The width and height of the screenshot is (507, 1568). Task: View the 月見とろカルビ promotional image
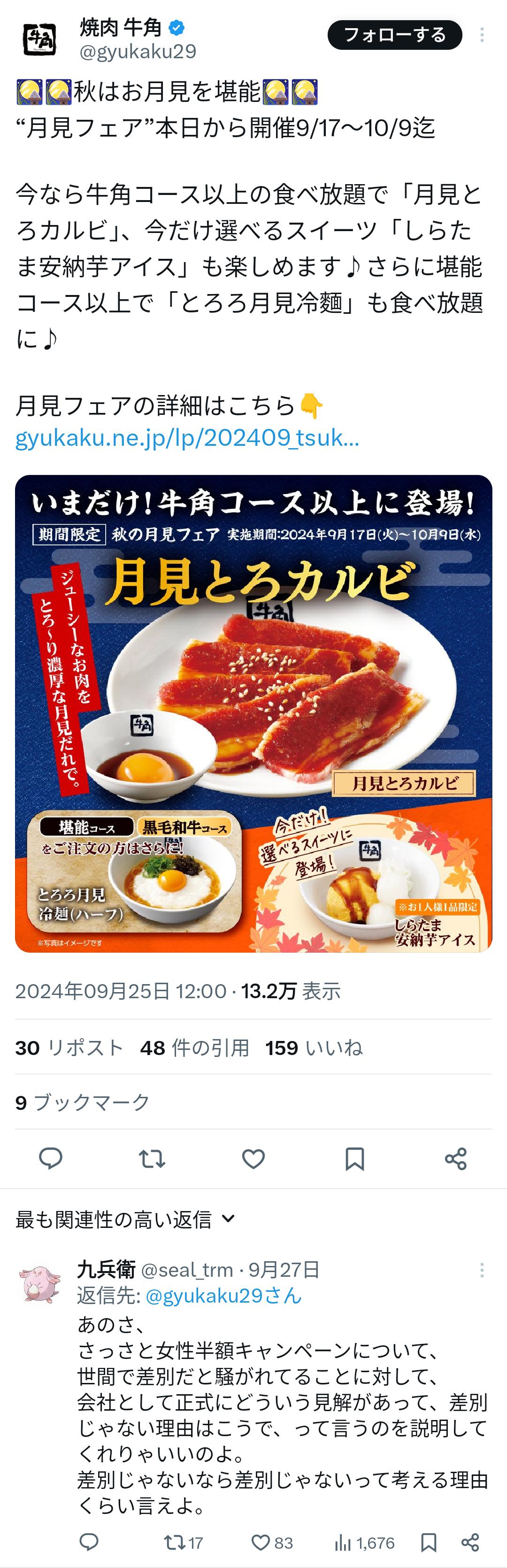coord(254,714)
